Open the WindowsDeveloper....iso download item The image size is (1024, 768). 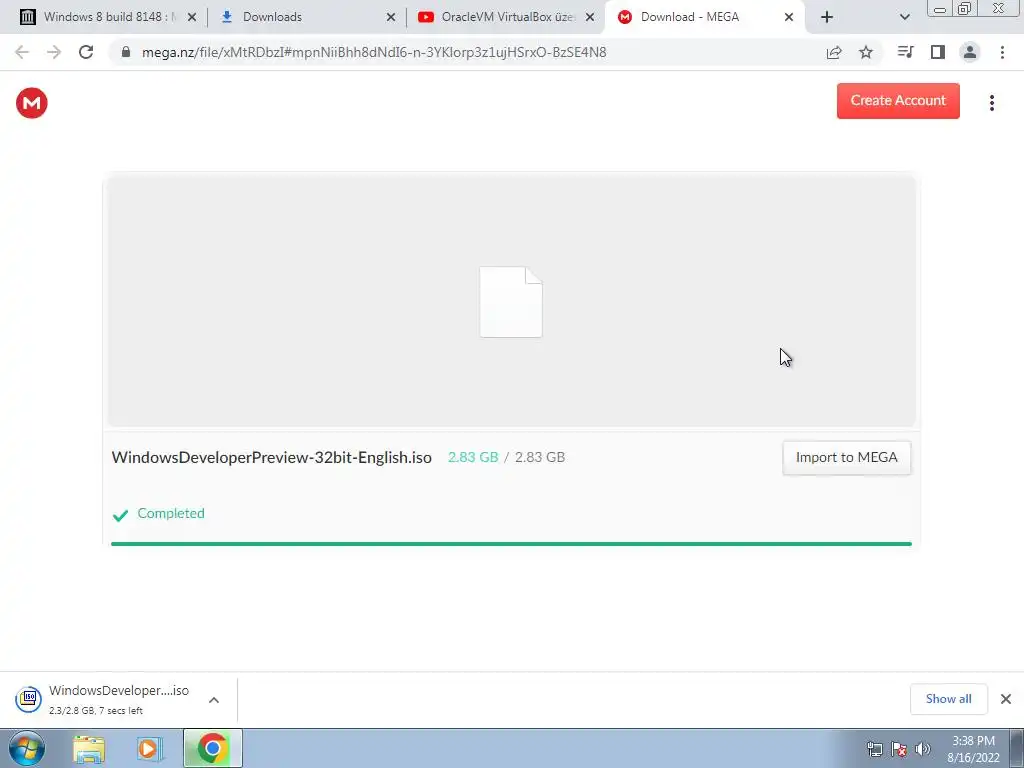coord(119,699)
